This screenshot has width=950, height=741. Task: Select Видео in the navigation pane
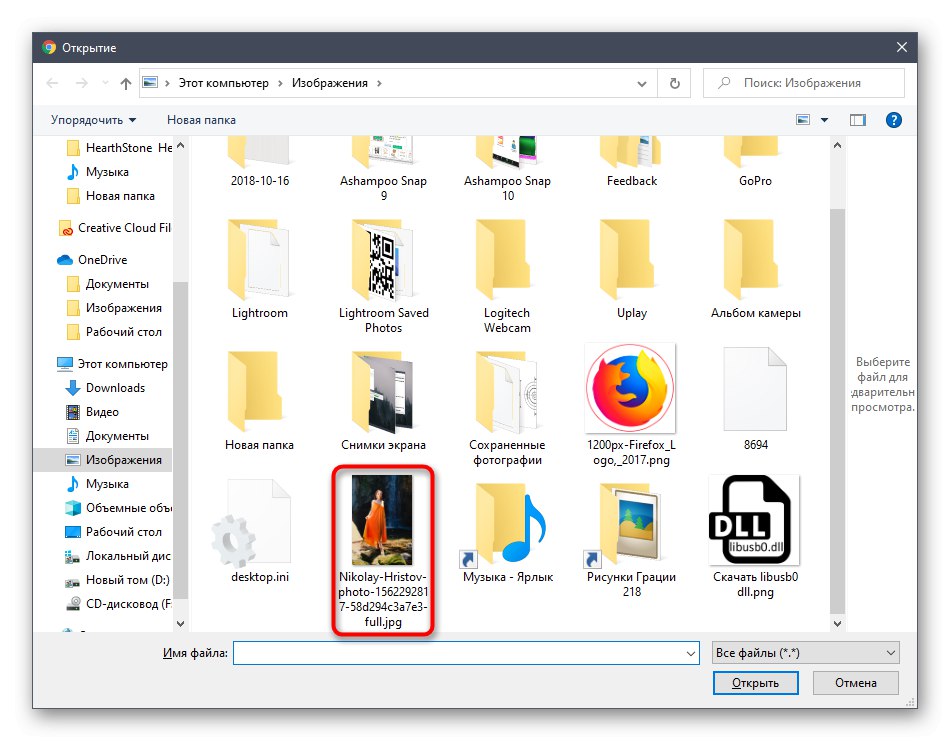click(x=91, y=412)
